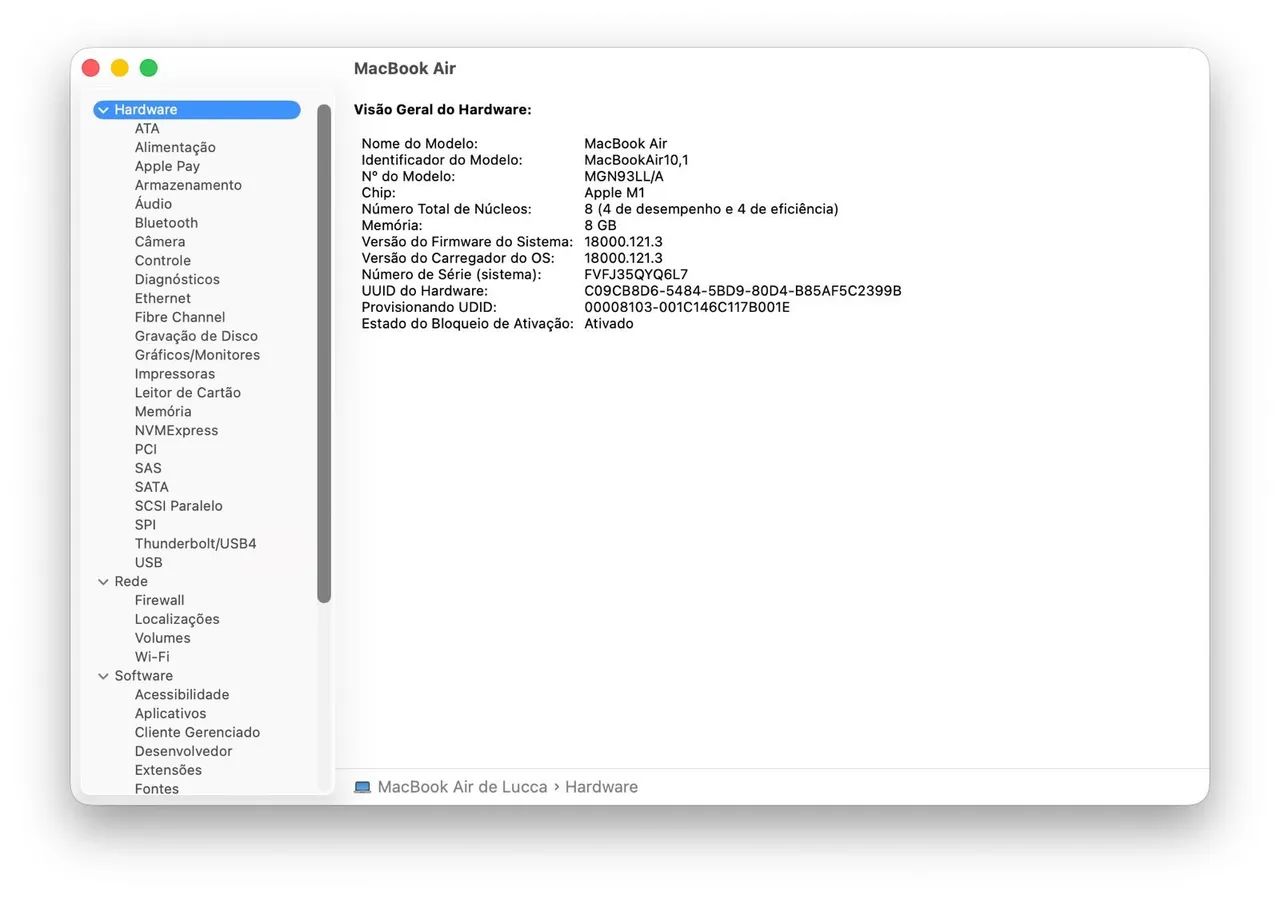Collapse the Software section chevron
Image resolution: width=1280 pixels, height=898 pixels.
pos(103,676)
